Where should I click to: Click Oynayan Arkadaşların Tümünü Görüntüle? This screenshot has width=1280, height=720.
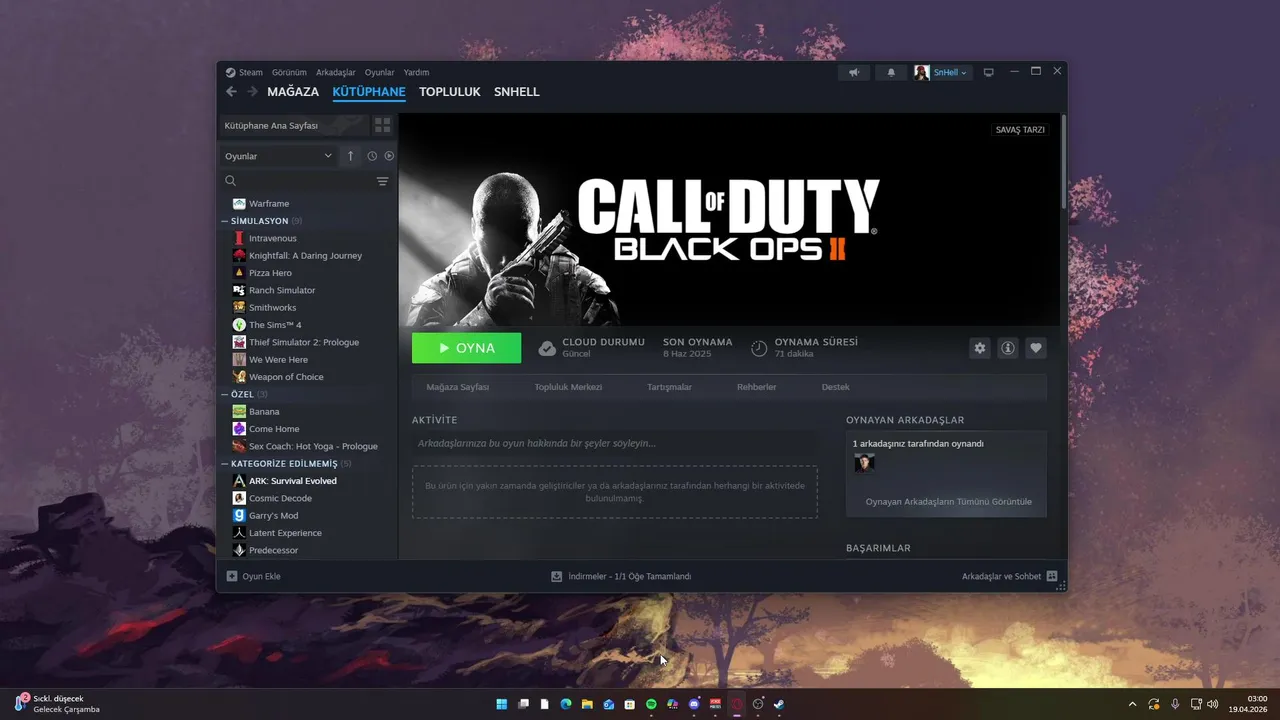[x=949, y=502]
